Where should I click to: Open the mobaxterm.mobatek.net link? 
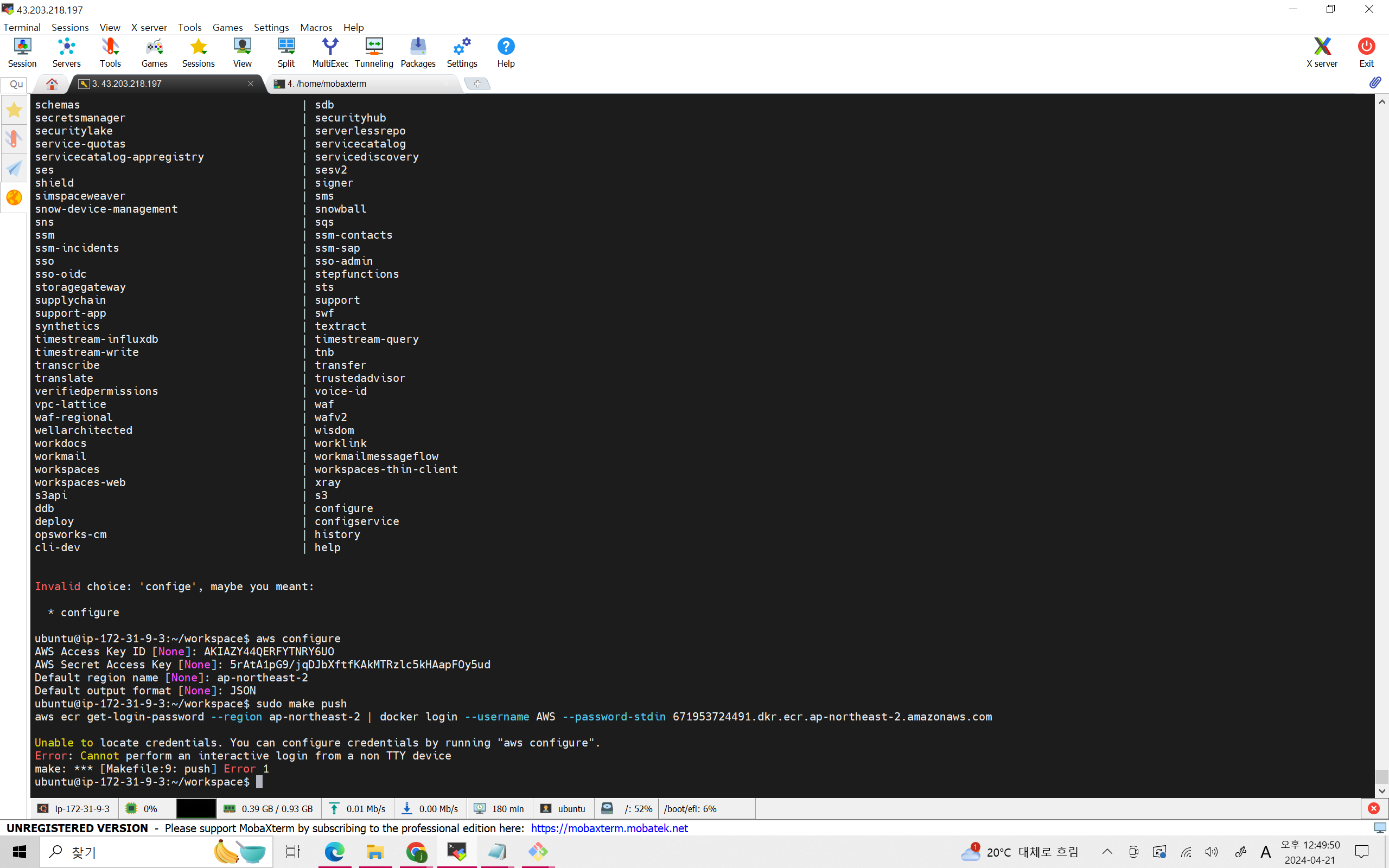coord(609,828)
